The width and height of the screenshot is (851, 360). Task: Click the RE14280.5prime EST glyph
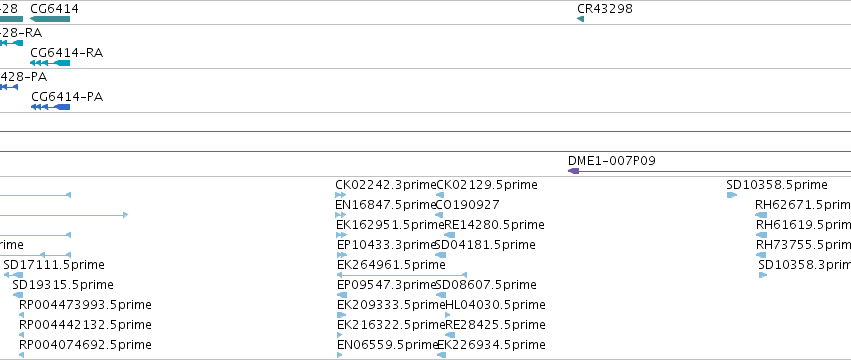tap(449, 235)
